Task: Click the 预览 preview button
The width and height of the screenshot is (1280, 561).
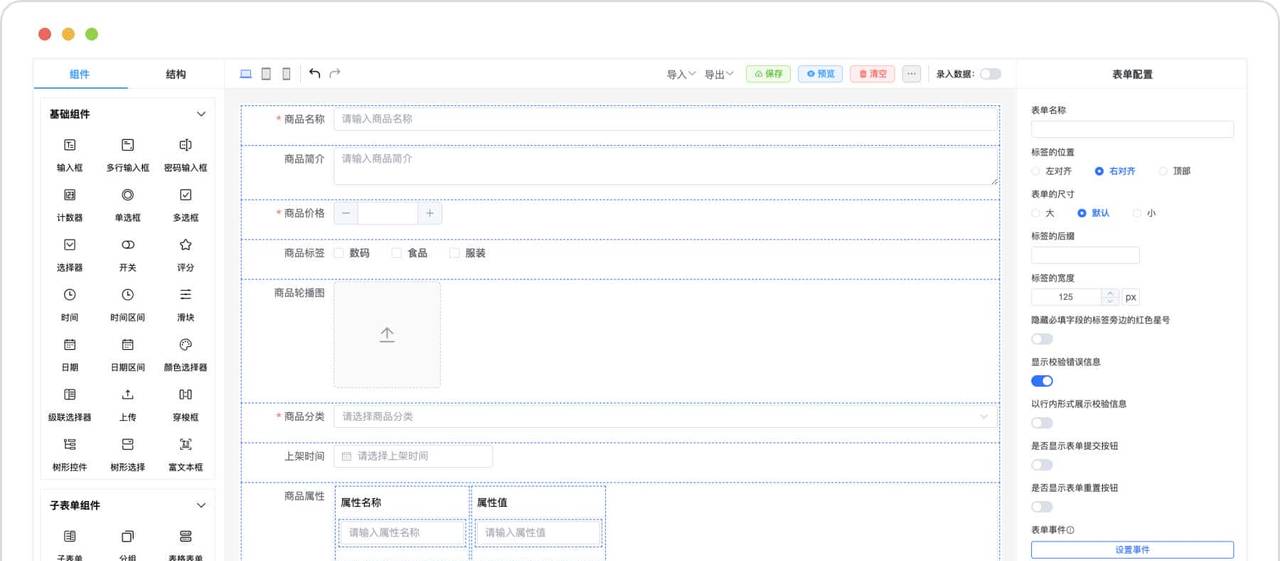Action: pos(820,74)
